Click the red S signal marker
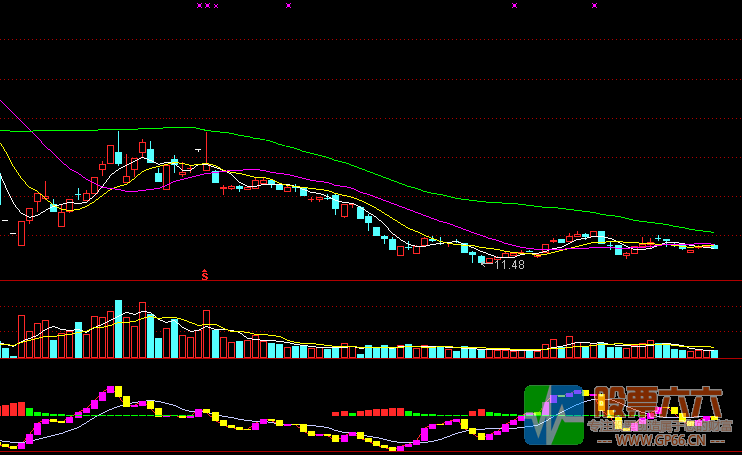 coord(205,274)
